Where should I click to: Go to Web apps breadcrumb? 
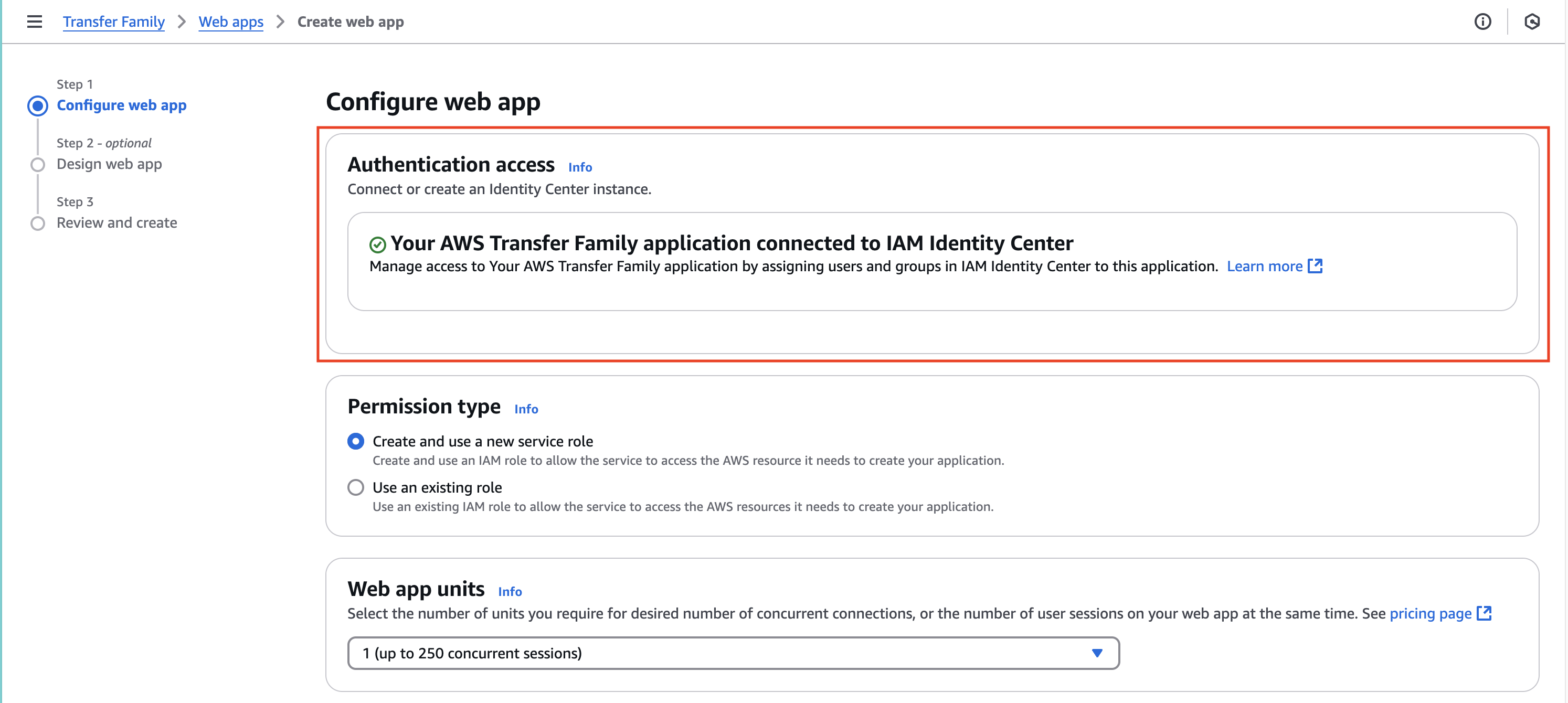tap(231, 22)
